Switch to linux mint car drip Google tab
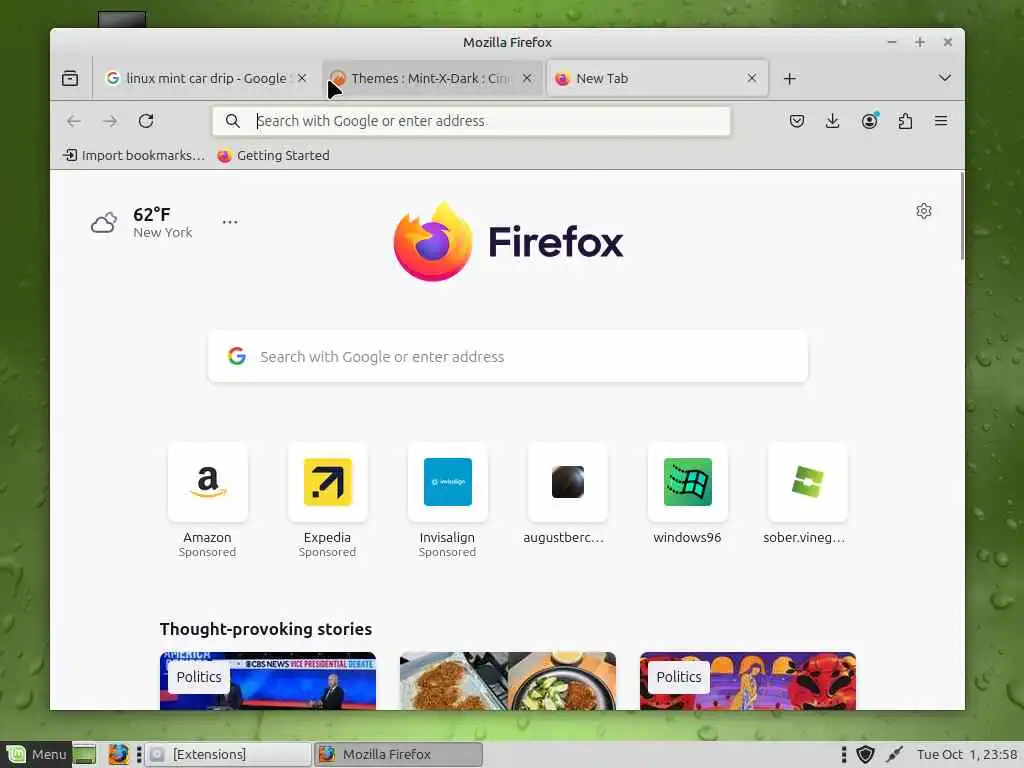This screenshot has height=768, width=1024. 206,78
